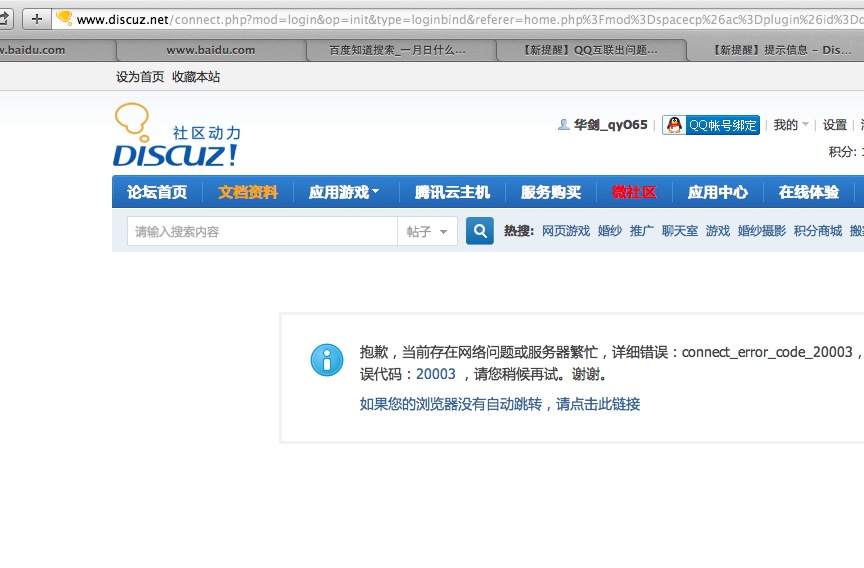This screenshot has height=568, width=864.
Task: Click the 婚纱摄影 hot search link
Action: coord(762,231)
